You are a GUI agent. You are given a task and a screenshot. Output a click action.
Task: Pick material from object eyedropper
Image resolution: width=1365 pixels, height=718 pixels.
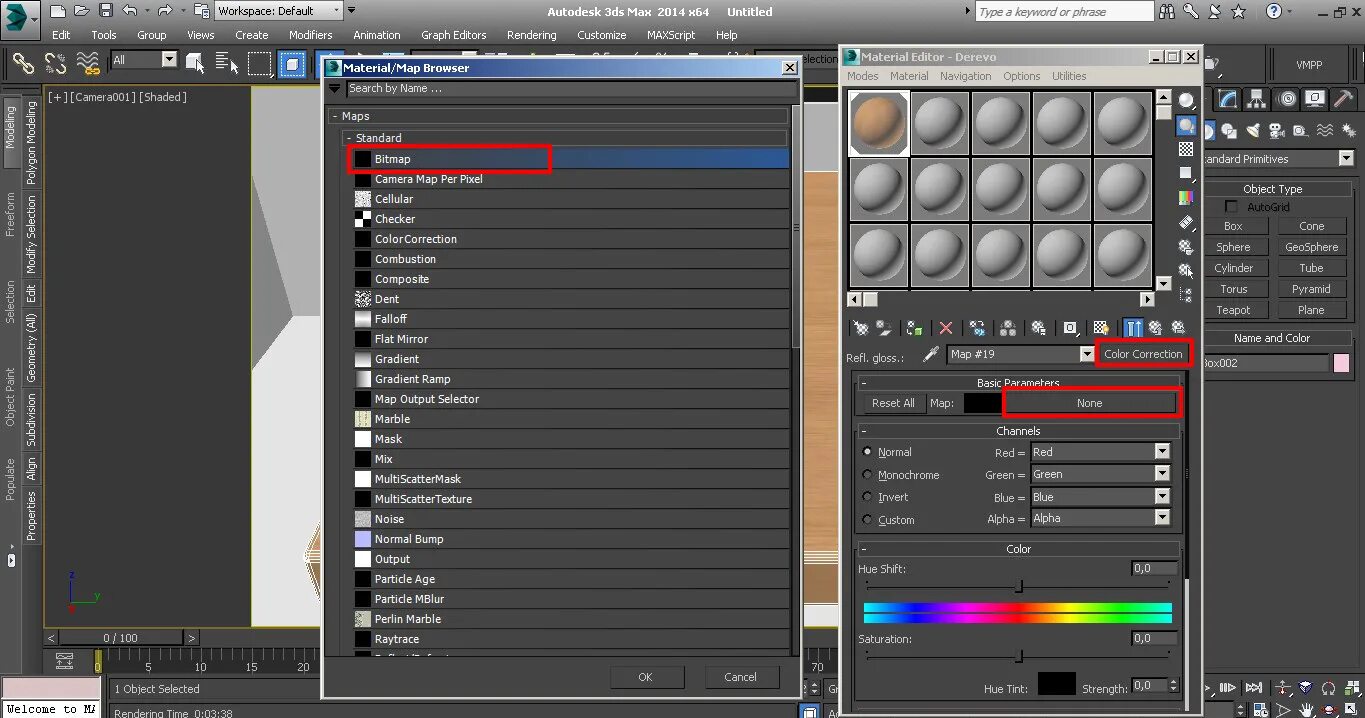tap(931, 354)
